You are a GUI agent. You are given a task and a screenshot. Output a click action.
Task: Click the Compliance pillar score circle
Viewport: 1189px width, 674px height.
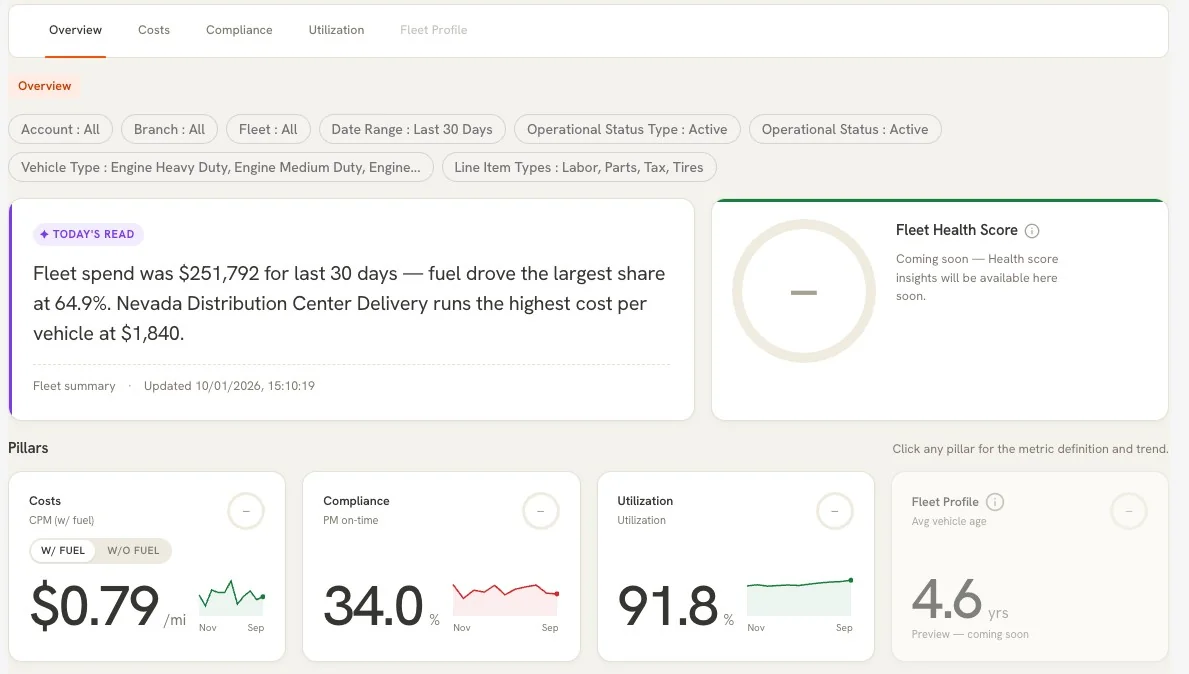(x=541, y=511)
